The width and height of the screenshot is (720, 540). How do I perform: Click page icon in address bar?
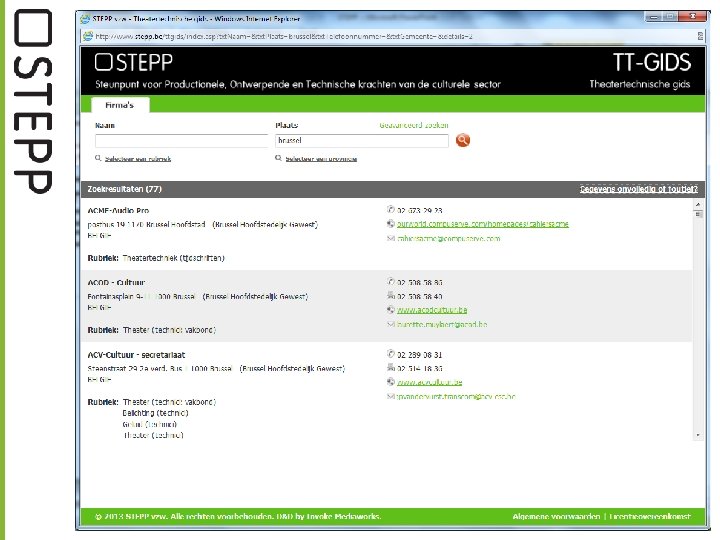(88, 36)
